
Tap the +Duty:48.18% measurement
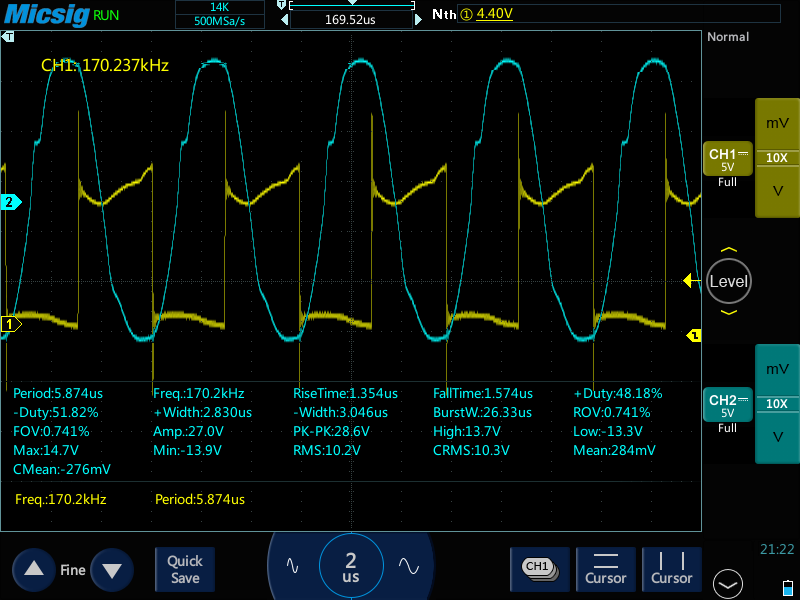(617, 393)
